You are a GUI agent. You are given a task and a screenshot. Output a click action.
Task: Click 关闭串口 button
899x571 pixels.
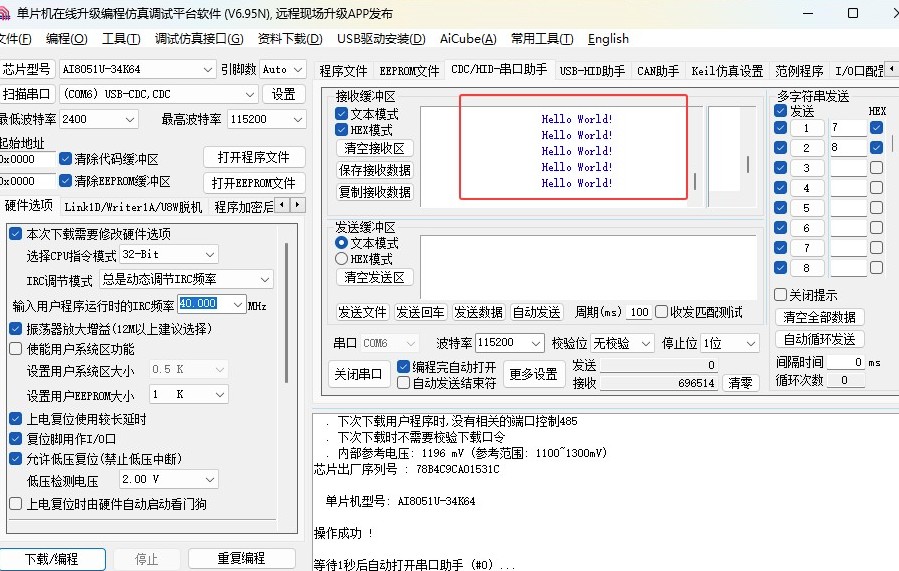(358, 374)
